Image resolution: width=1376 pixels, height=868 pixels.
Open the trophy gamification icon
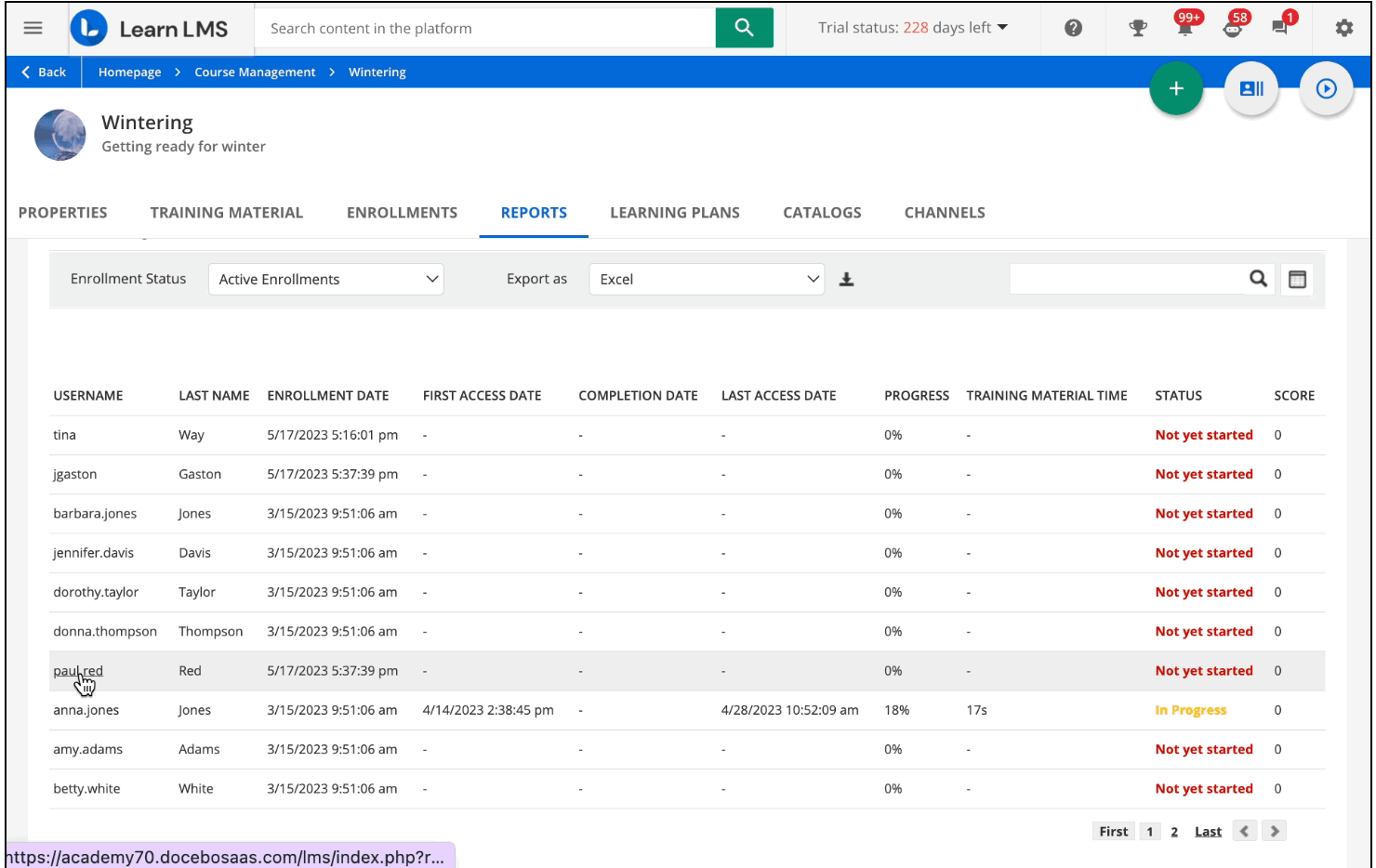point(1137,28)
